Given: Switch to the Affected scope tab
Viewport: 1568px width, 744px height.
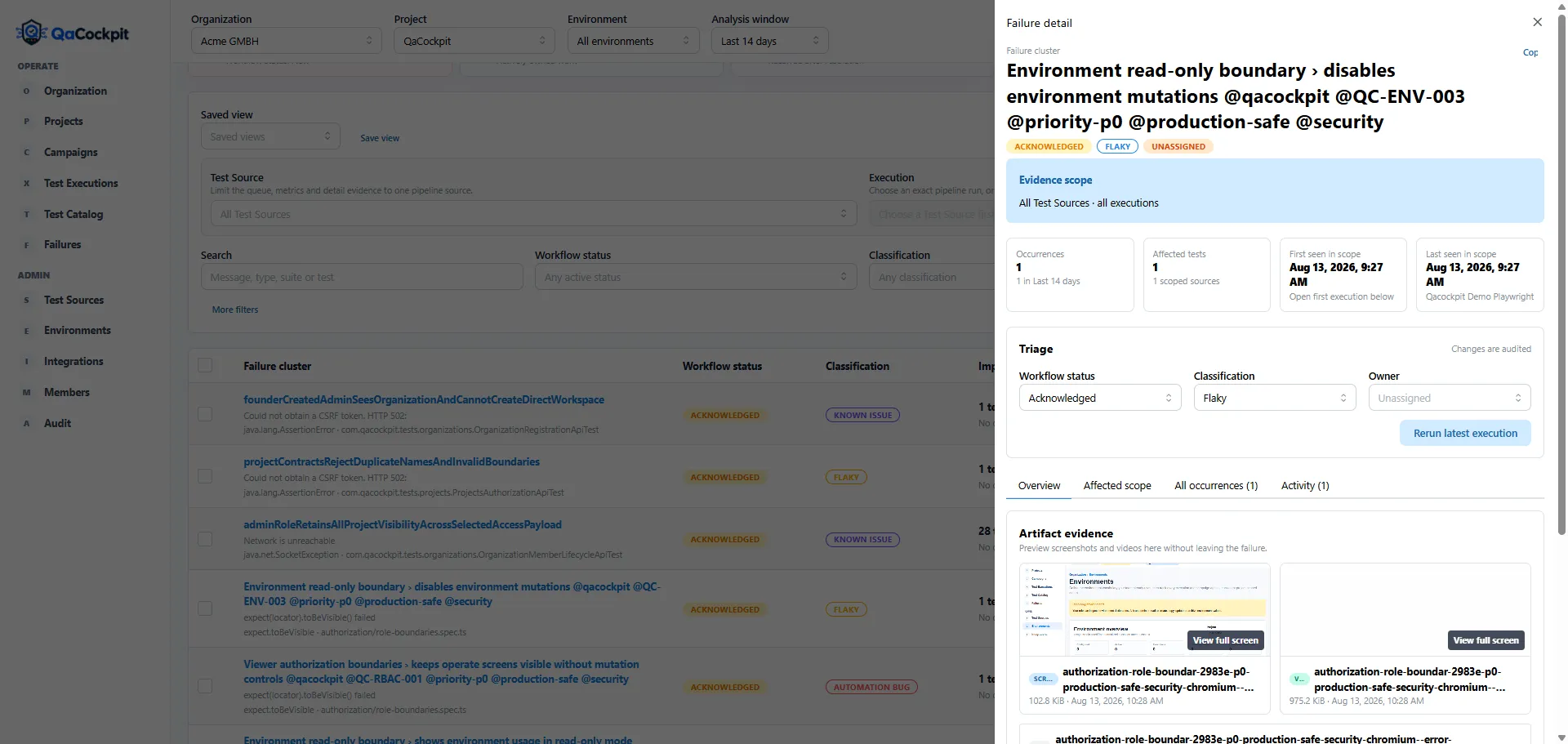Looking at the screenshot, I should coord(1117,486).
